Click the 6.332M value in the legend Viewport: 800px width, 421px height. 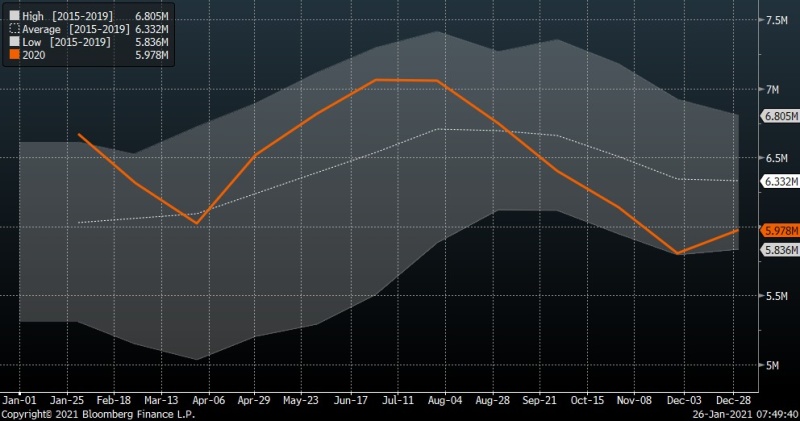[152, 29]
